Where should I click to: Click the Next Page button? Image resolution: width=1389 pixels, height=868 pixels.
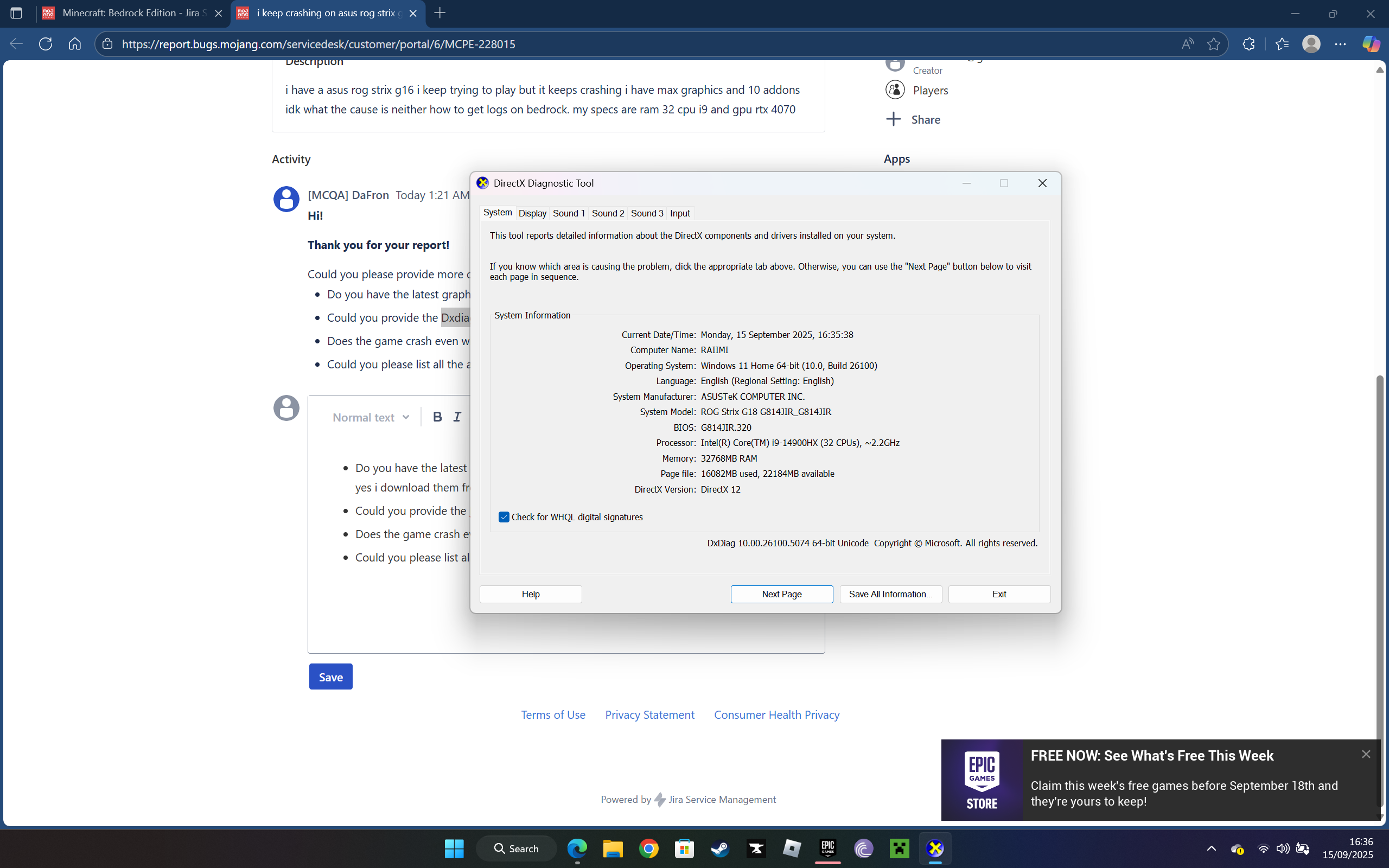point(781,594)
